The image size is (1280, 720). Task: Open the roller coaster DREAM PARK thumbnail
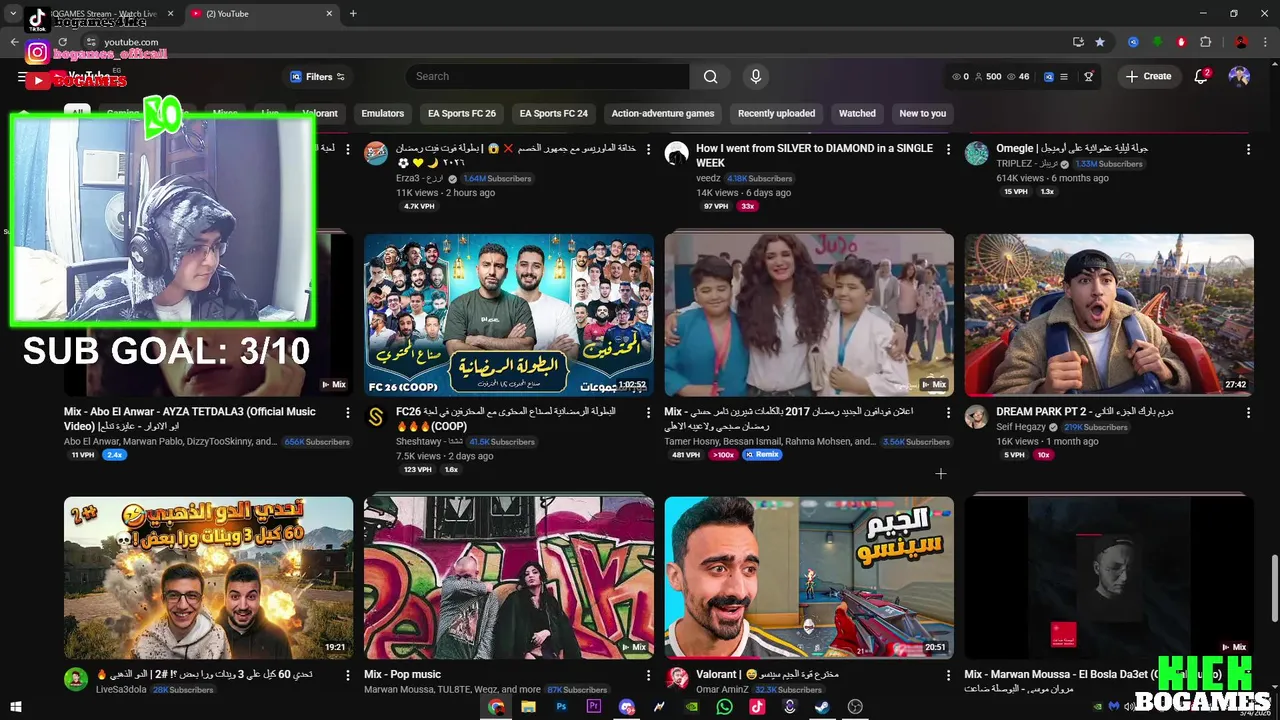[1109, 315]
